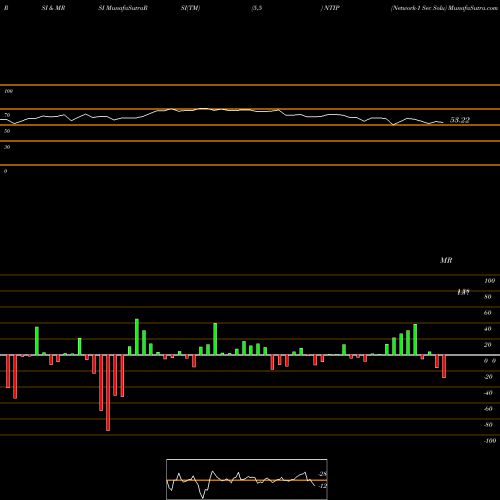Open the mini oscillator preview chart
This screenshot has height=500, width=500.
point(247,479)
